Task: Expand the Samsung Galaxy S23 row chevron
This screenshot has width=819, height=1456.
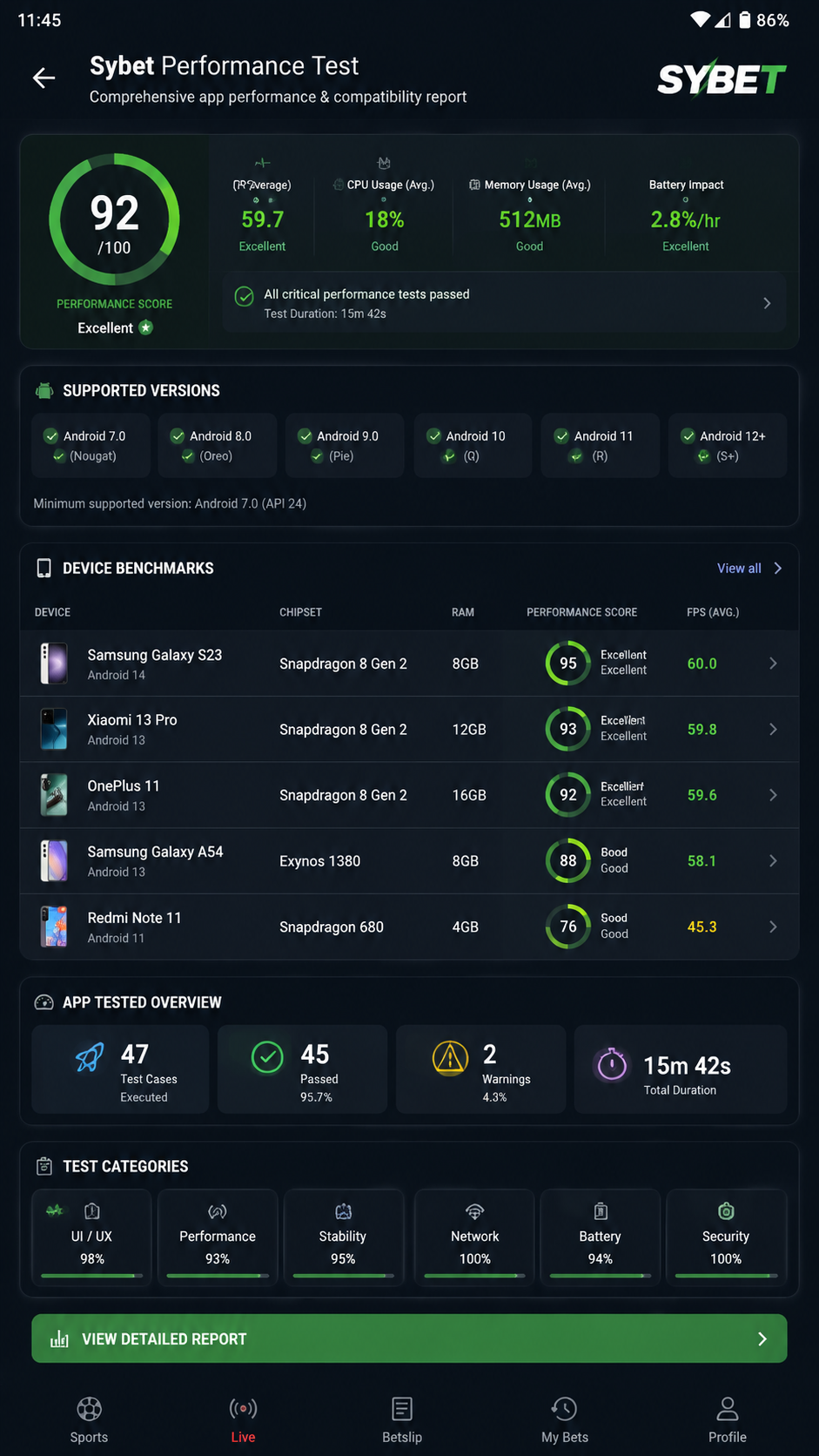Action: 773,664
